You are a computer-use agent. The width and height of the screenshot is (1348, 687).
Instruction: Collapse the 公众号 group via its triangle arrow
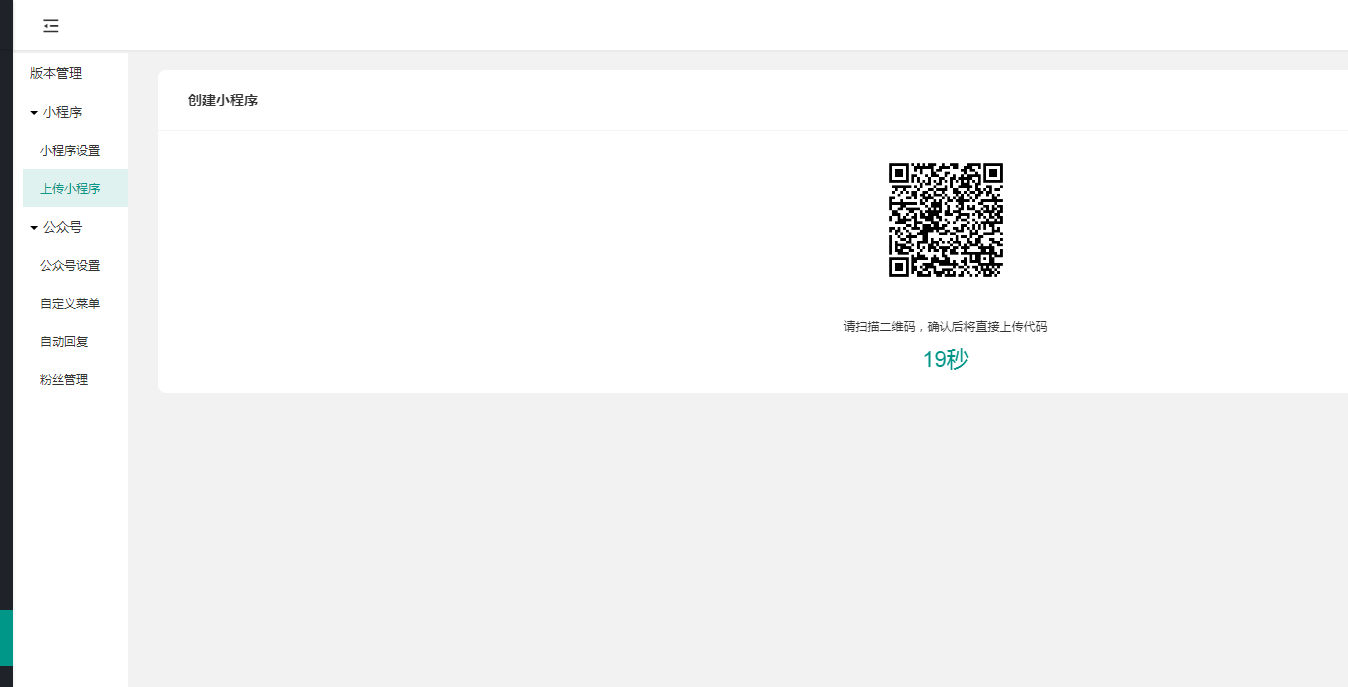coord(34,228)
